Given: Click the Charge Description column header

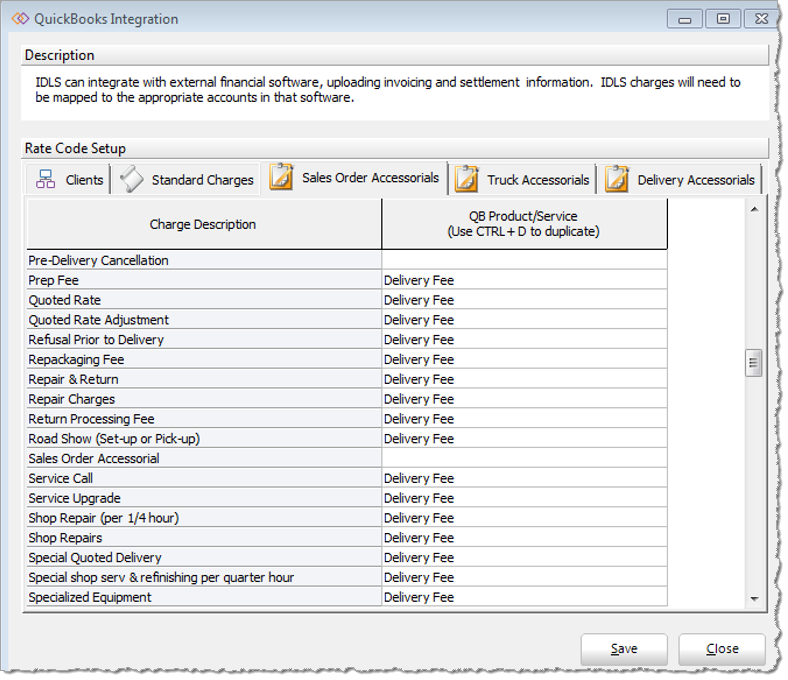Looking at the screenshot, I should point(204,224).
